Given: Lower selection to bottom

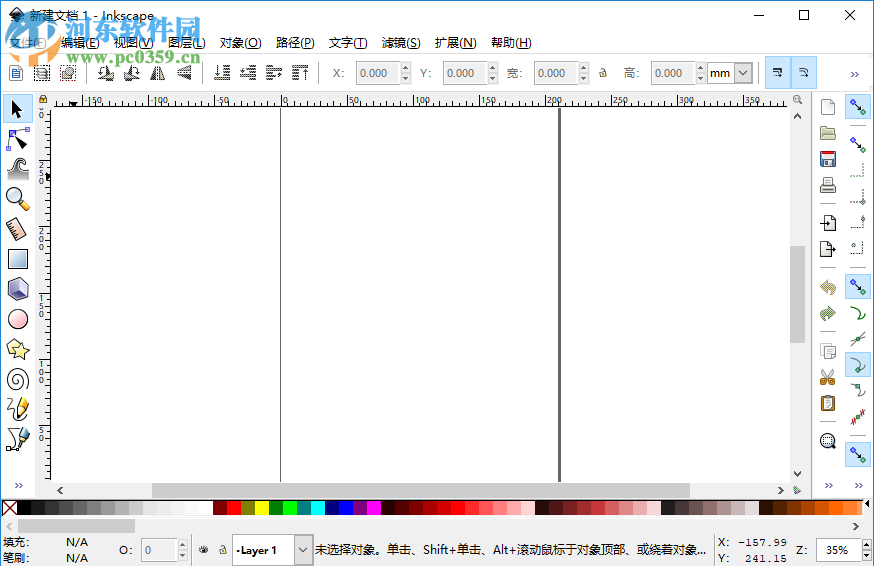Looking at the screenshot, I should click(x=222, y=73).
